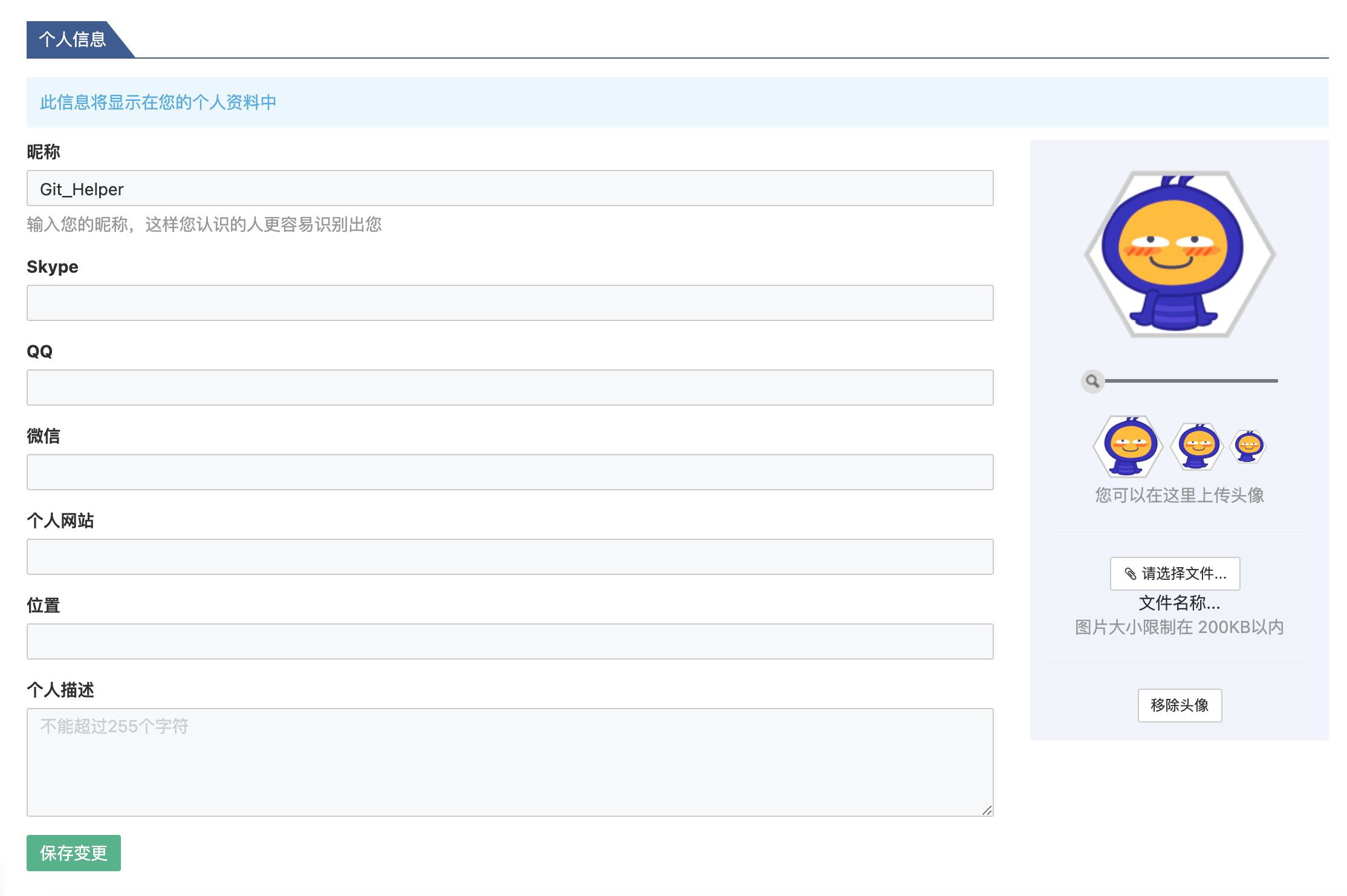Focus the 微信 input field
The width and height of the screenshot is (1347, 896).
[x=510, y=472]
